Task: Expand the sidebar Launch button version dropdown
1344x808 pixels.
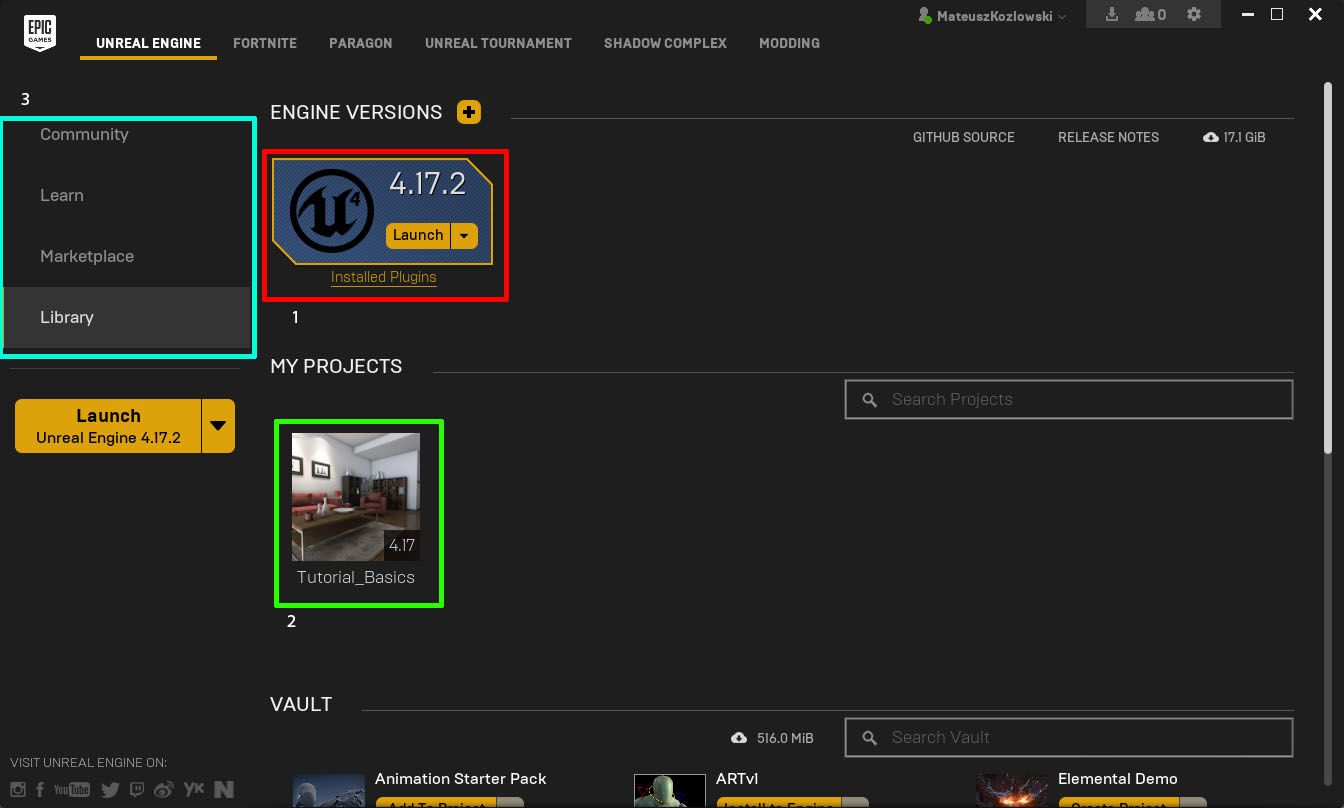Action: pyautogui.click(x=218, y=426)
